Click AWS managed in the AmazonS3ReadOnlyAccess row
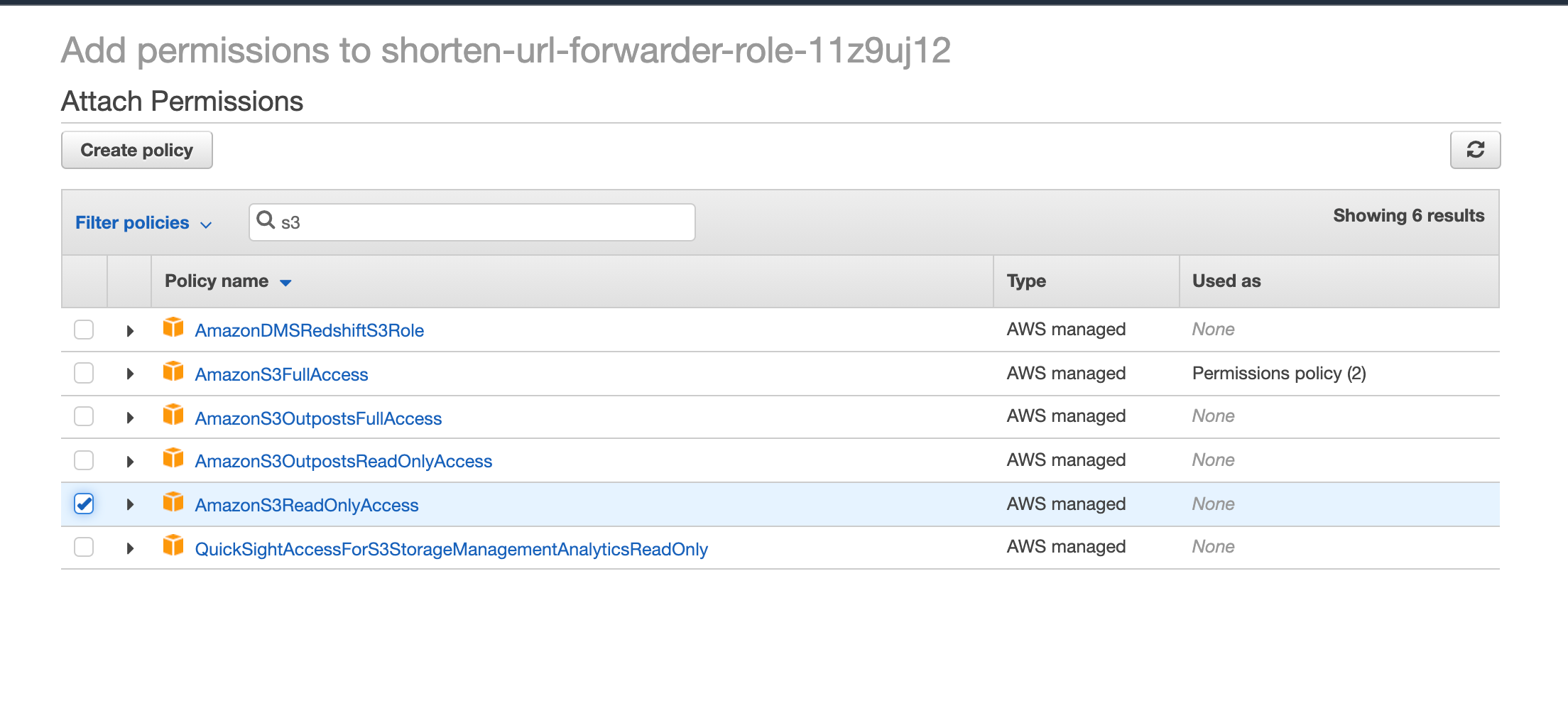This screenshot has height=706, width=1568. pos(1066,504)
